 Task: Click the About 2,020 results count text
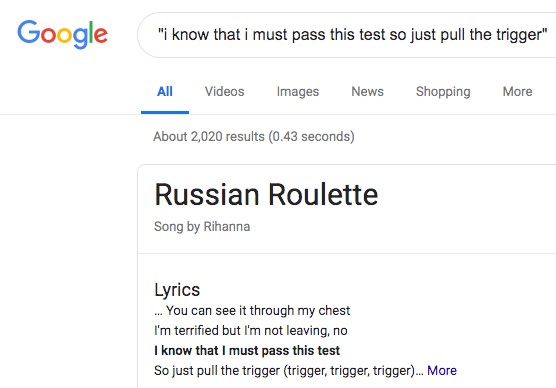point(254,137)
